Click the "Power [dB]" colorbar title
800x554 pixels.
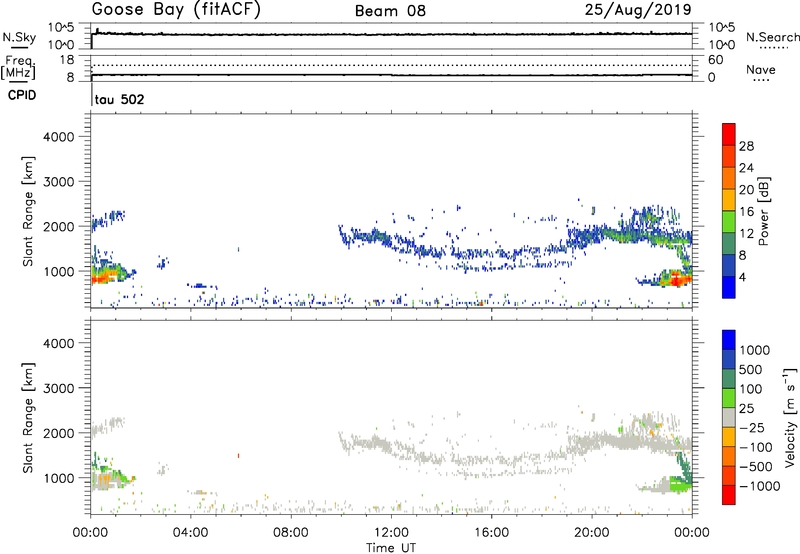[x=763, y=211]
